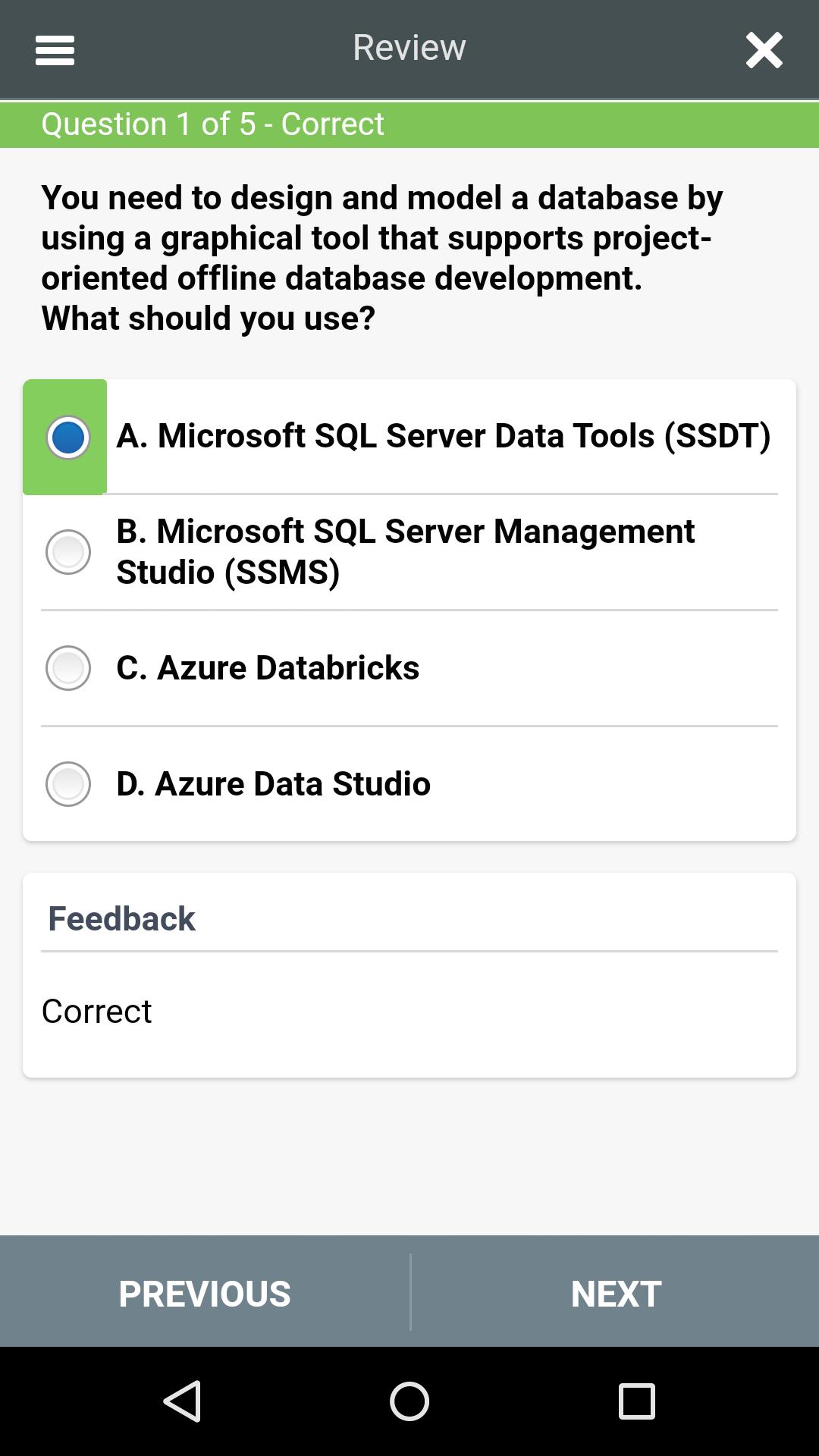Viewport: 819px width, 1456px height.
Task: Go to NEXT question
Action: (616, 1293)
